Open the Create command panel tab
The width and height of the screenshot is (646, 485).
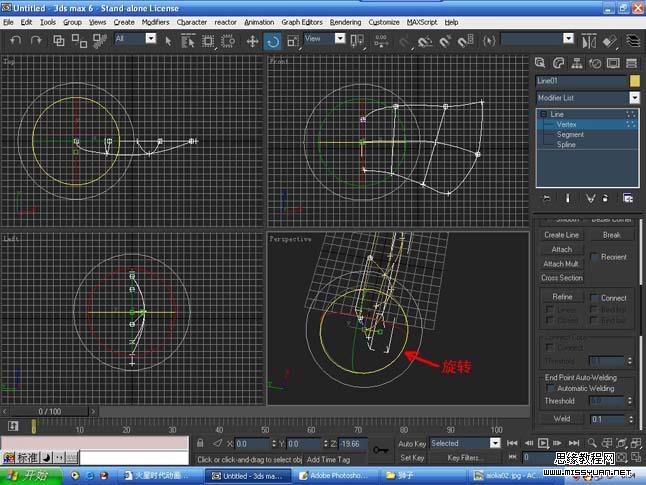coord(540,63)
